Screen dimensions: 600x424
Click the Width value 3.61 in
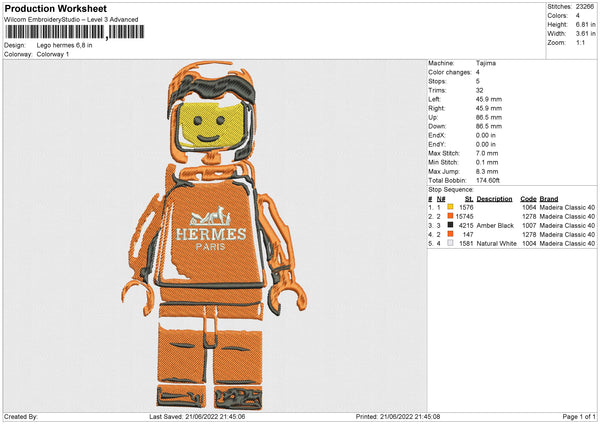click(585, 34)
